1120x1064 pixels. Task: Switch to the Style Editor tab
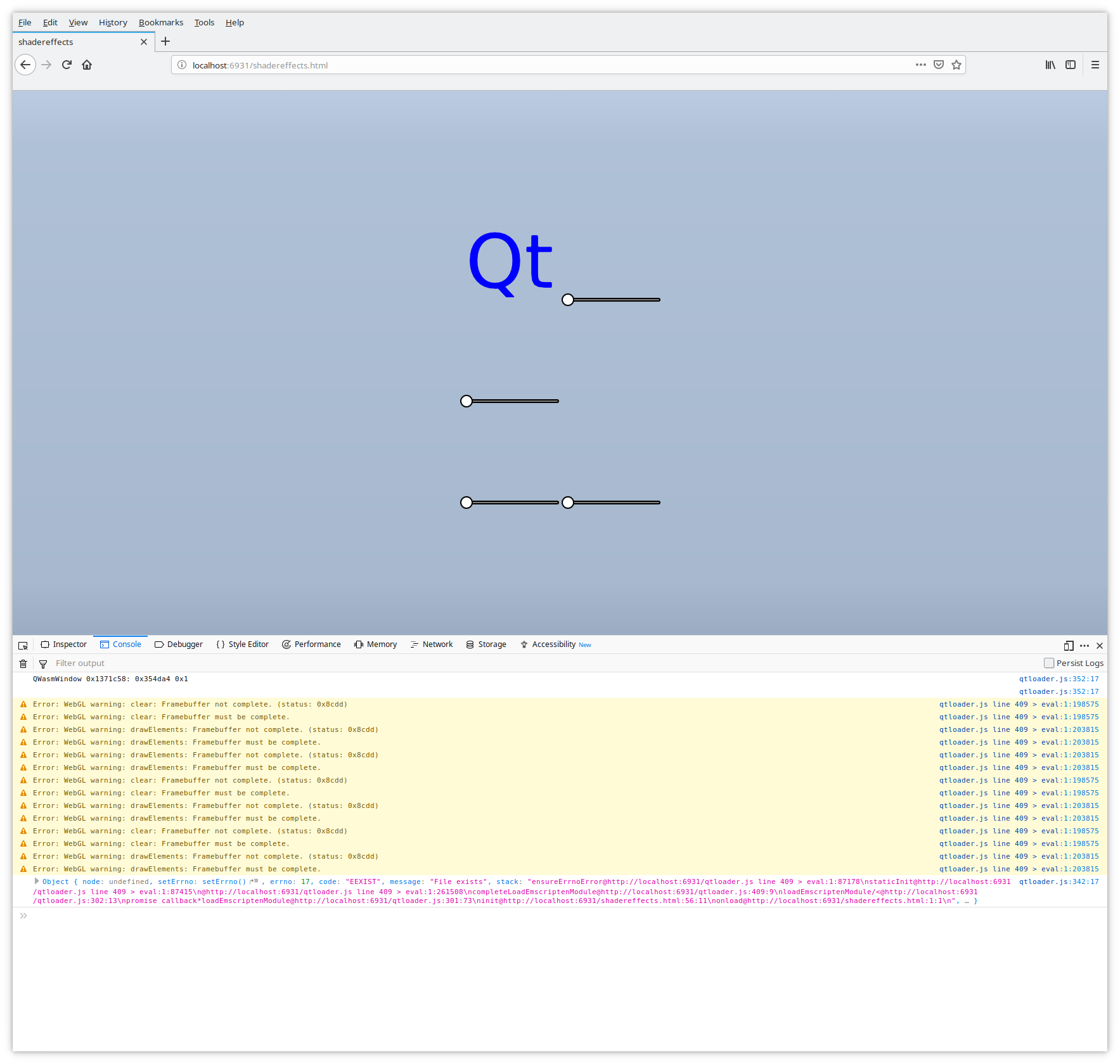tap(243, 644)
